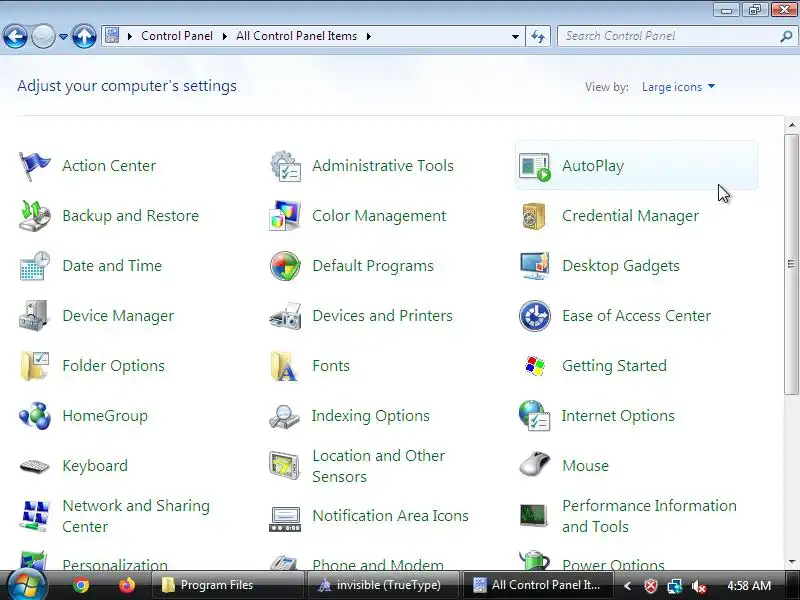
Task: Open the Getting Started icon
Action: [x=535, y=366]
